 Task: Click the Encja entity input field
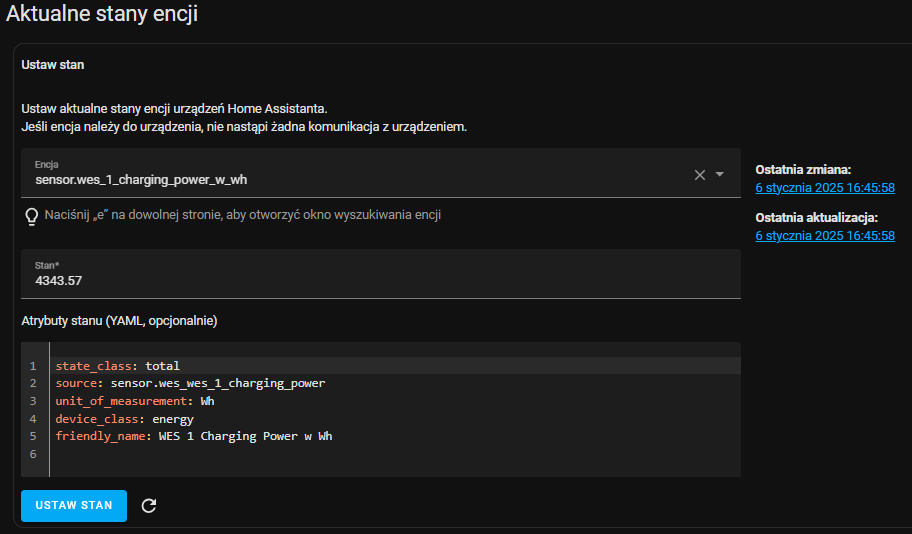point(355,173)
